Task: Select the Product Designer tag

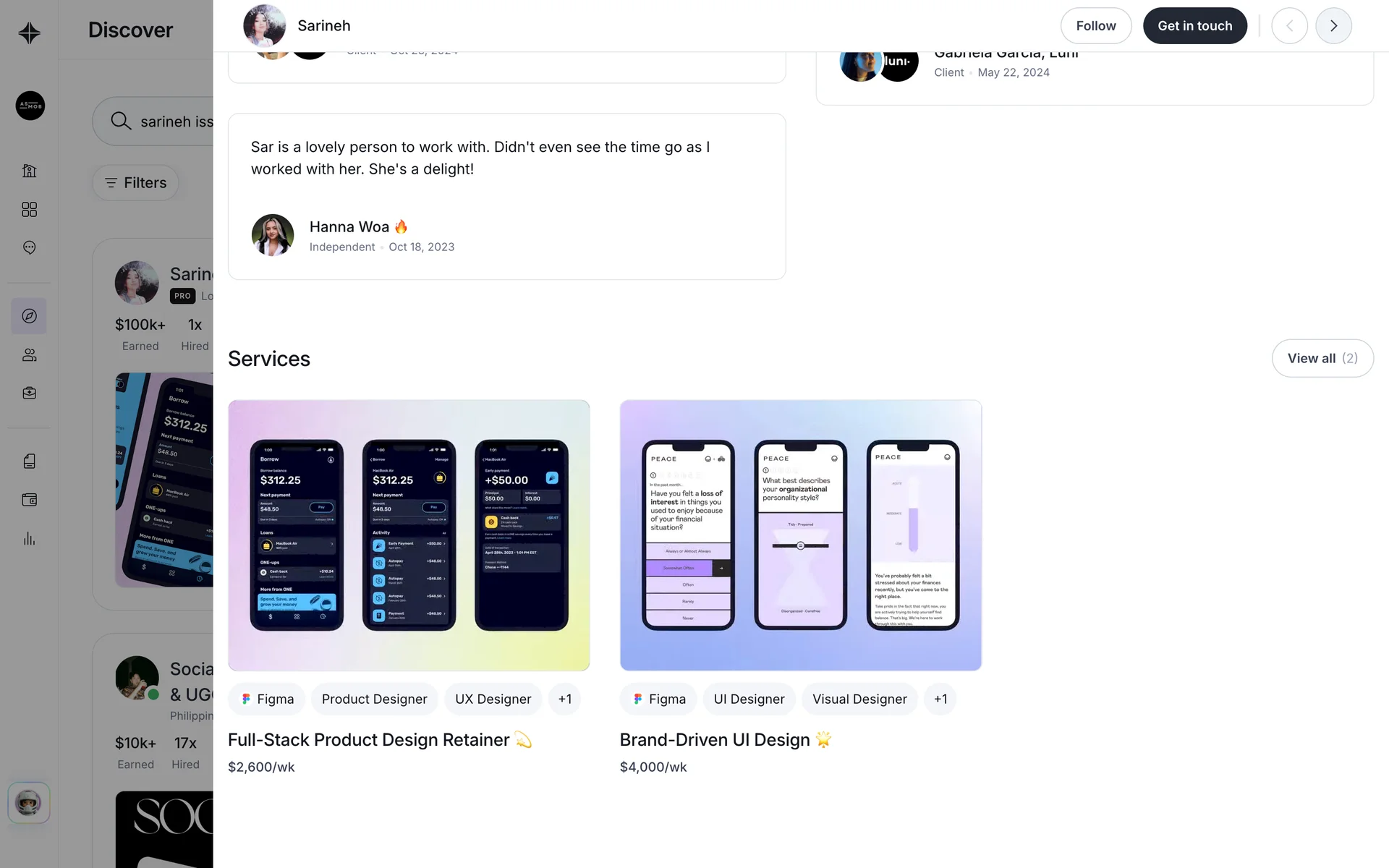Action: (x=374, y=699)
